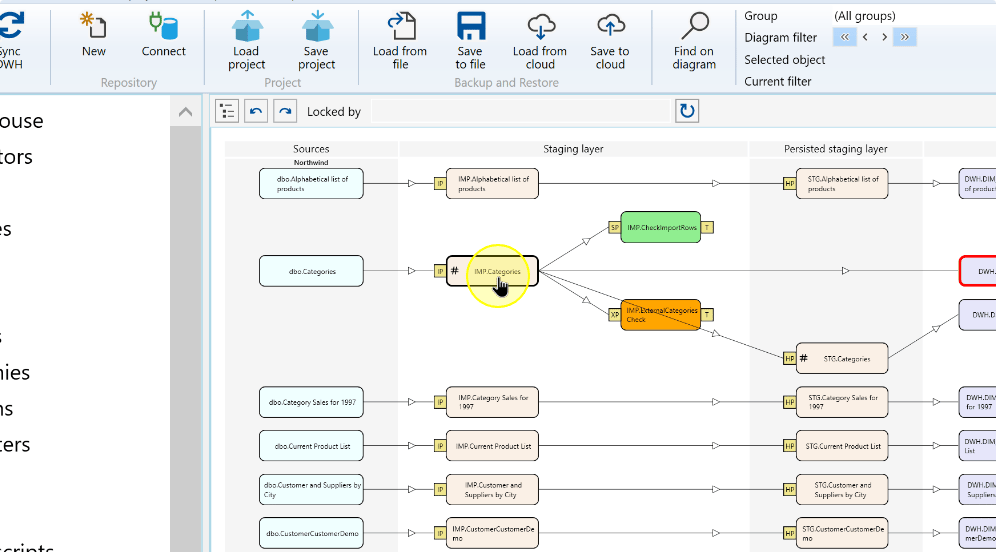This screenshot has height=552, width=996.
Task: Click the redo arrow in diagram toolbar
Action: pos(285,111)
